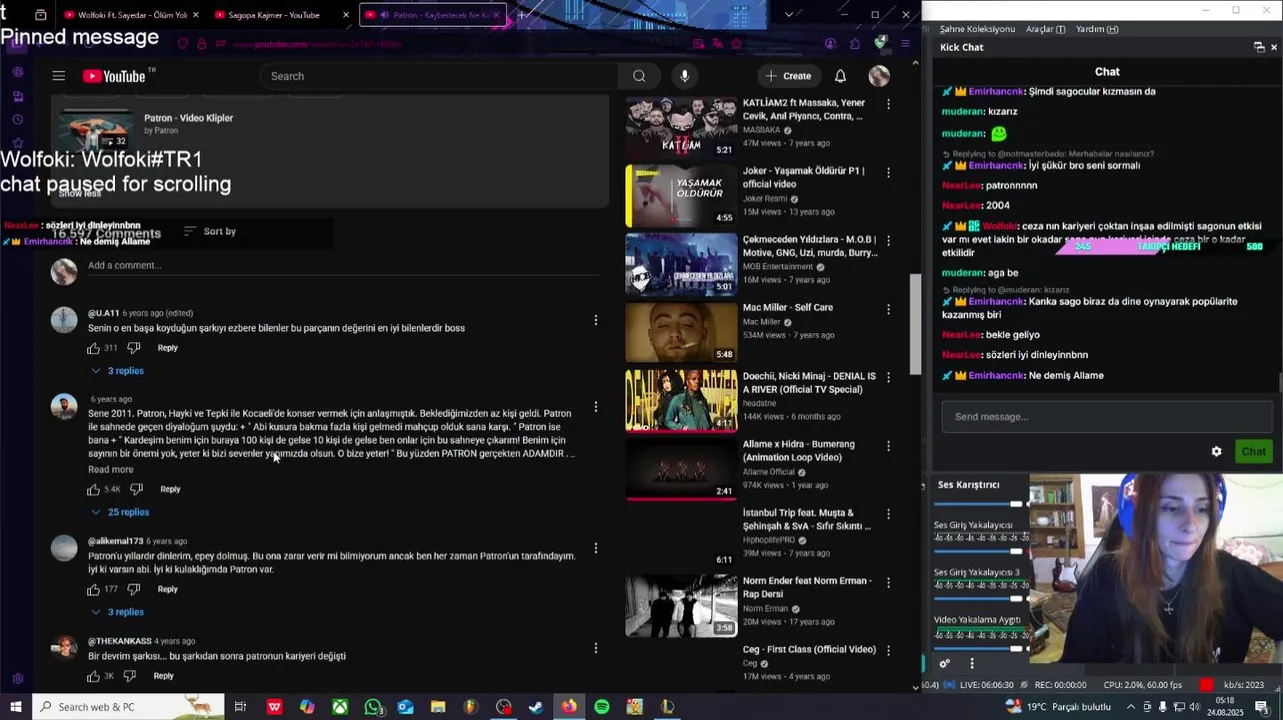This screenshot has height=720, width=1283.
Task: Open Norm Ender Rap Dersi thumbnail
Action: [x=681, y=605]
